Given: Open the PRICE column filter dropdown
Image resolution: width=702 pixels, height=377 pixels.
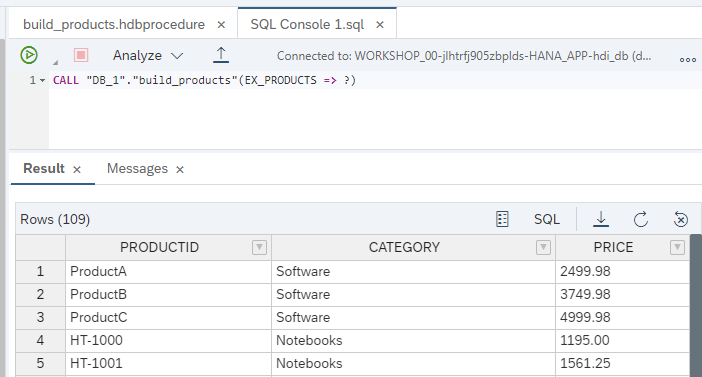Looking at the screenshot, I should [x=677, y=247].
